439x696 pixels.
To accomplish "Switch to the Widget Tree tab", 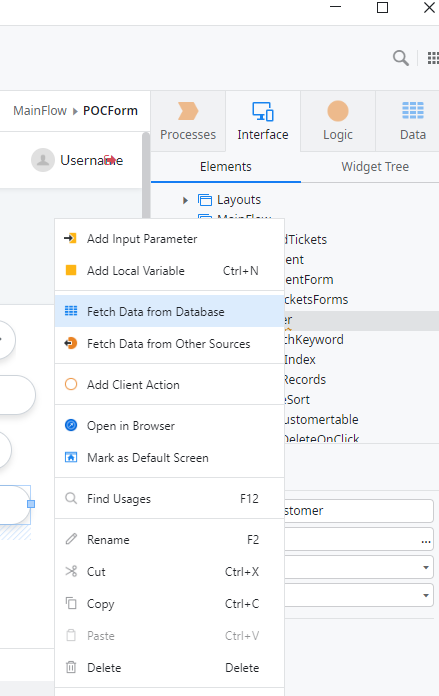I will [x=375, y=166].
